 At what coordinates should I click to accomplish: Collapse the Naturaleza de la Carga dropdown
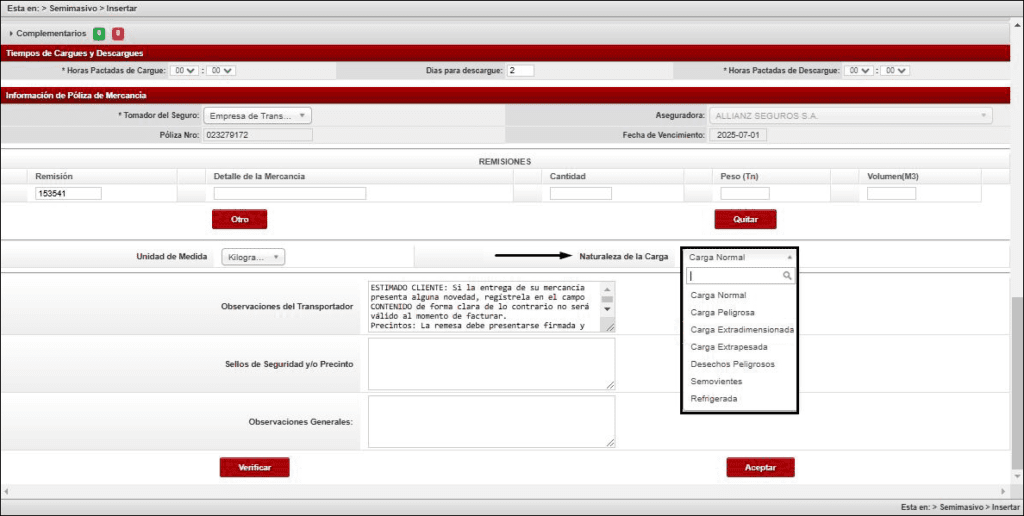coord(739,257)
